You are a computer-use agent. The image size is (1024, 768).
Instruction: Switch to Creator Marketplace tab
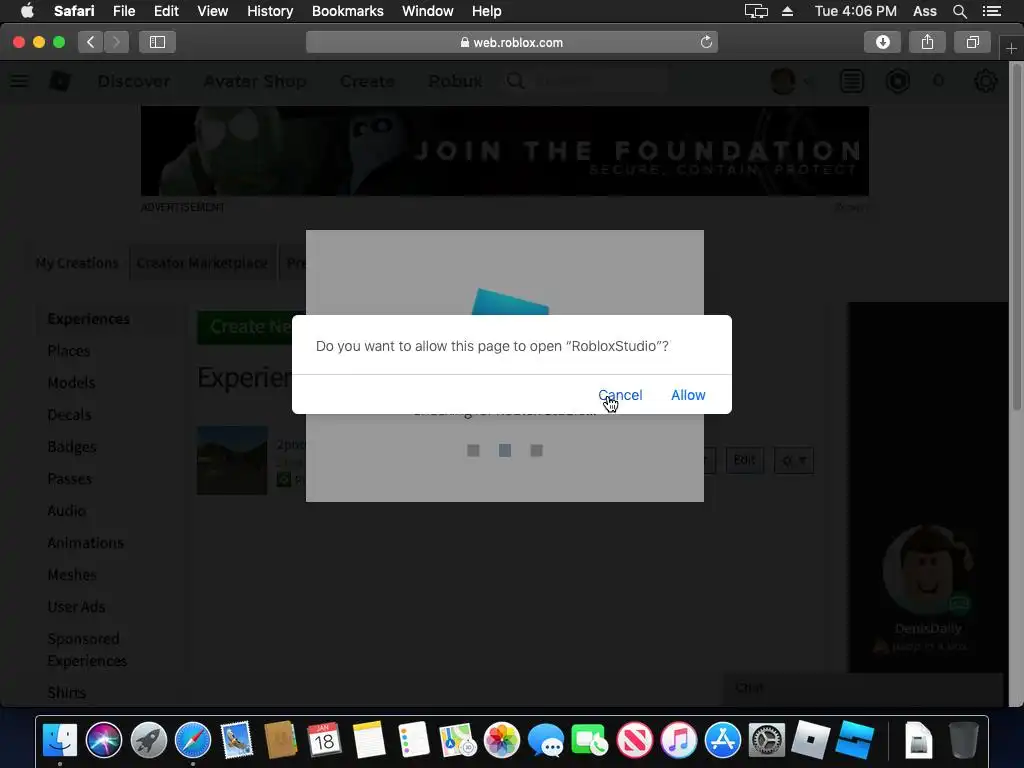(202, 263)
